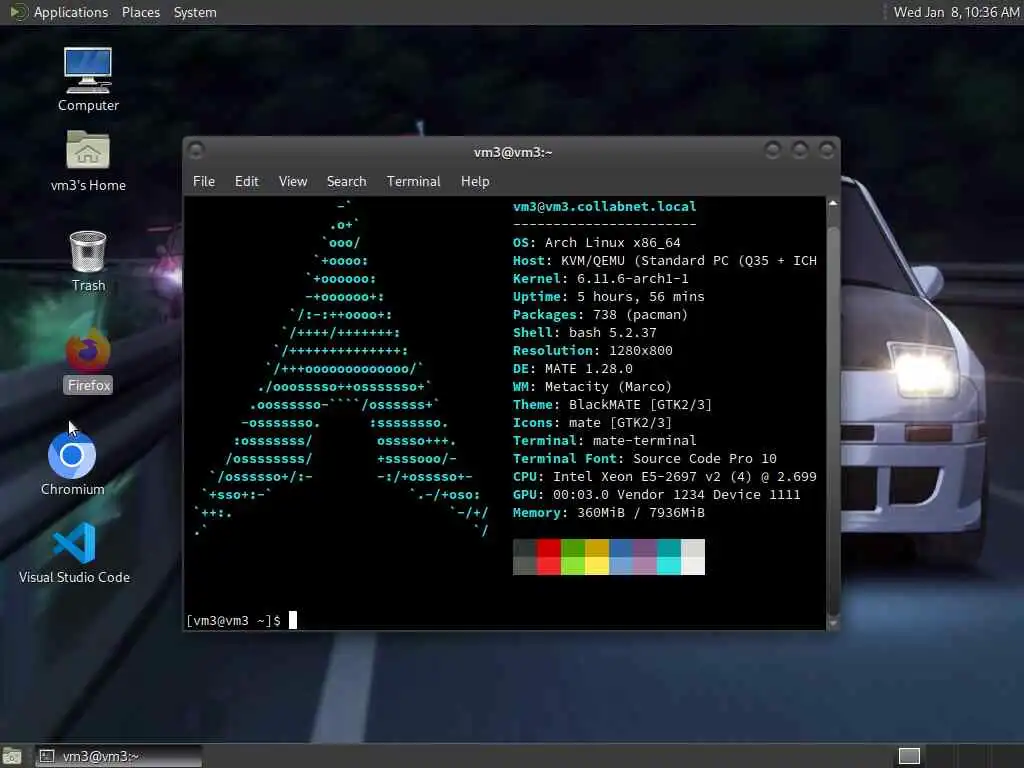Select the Trash desktop icon

pyautogui.click(x=88, y=261)
